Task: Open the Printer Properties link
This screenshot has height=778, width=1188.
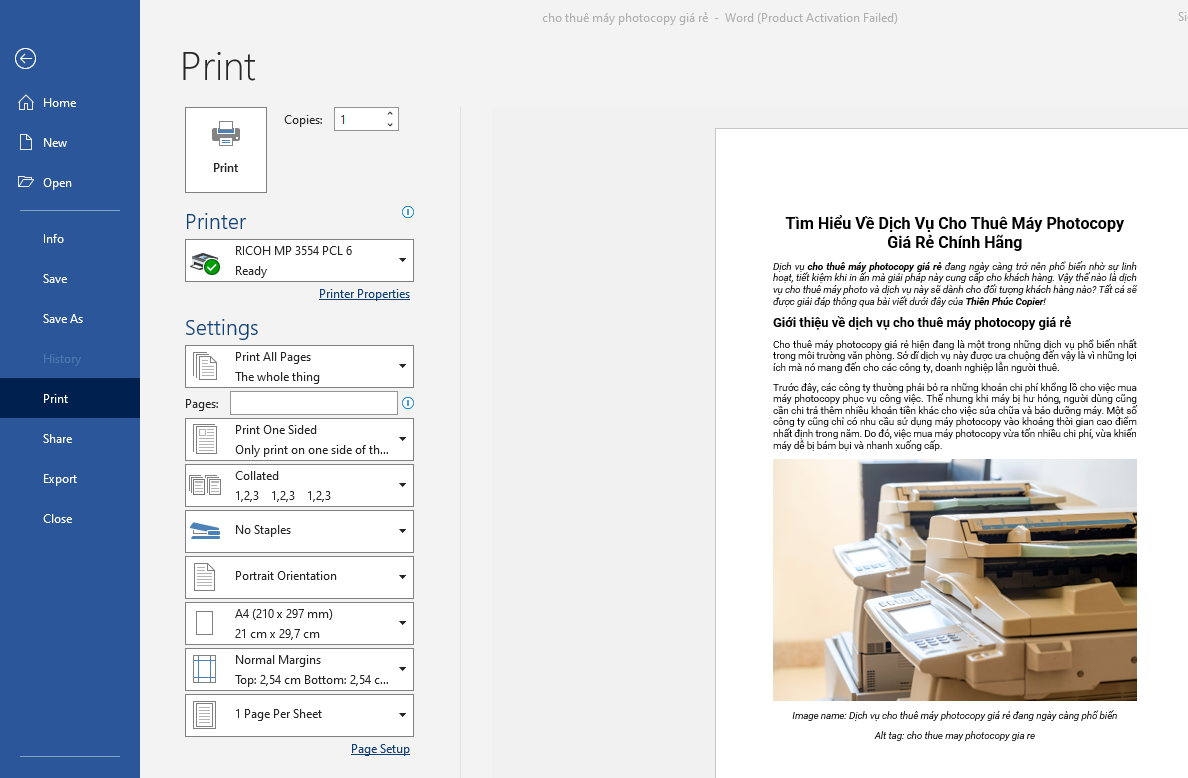Action: click(364, 294)
